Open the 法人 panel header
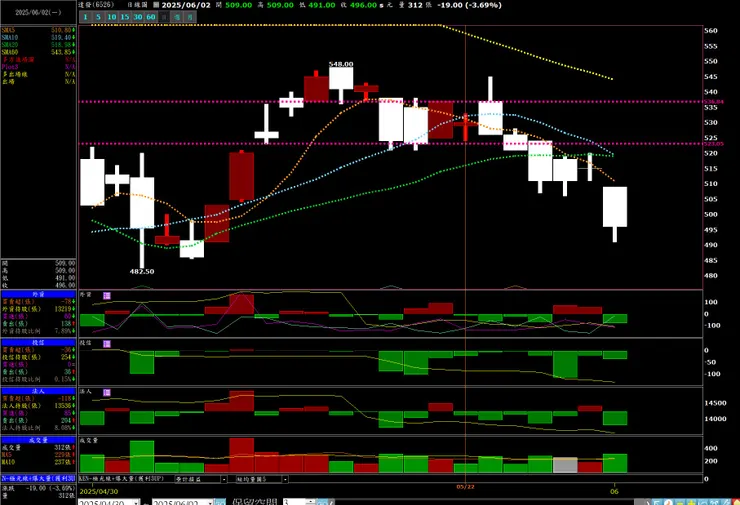 (38, 391)
